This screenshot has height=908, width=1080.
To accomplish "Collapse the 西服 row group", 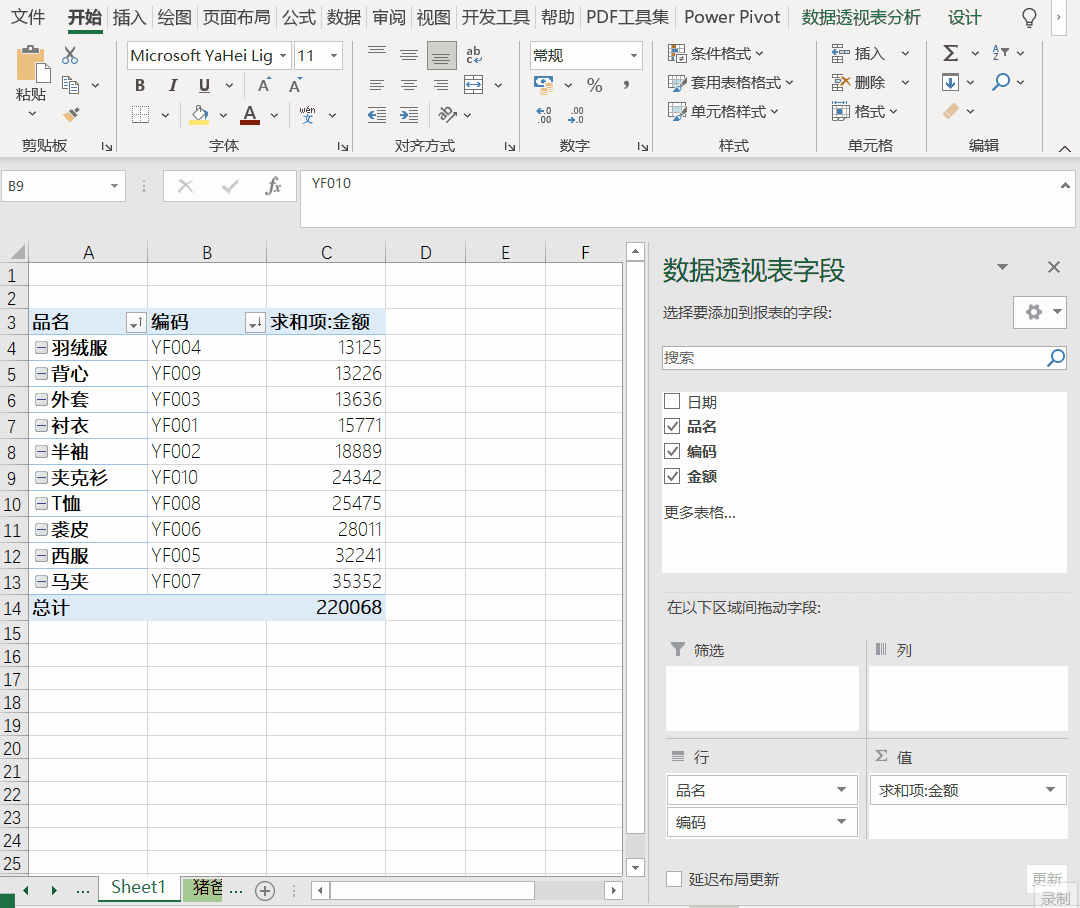I will (41, 555).
